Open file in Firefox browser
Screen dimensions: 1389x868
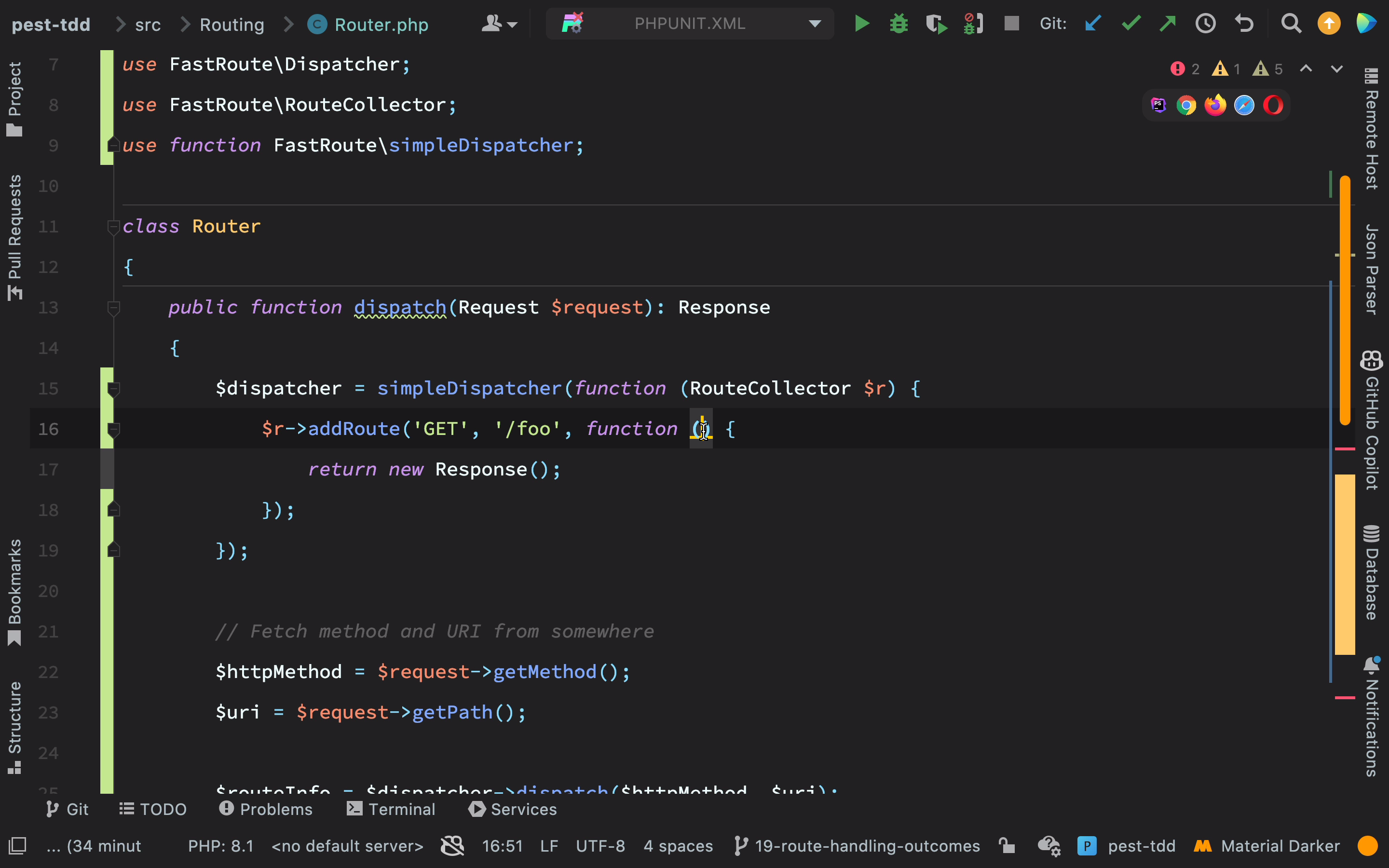point(1215,105)
